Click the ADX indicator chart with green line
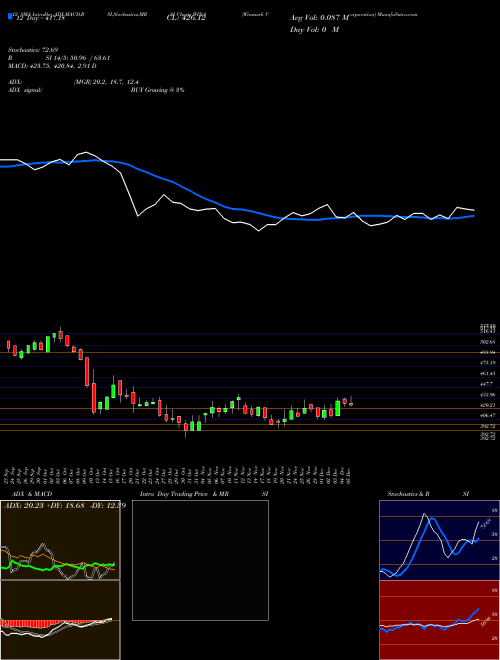Viewport: 500px width, 660px height. (x=60, y=540)
